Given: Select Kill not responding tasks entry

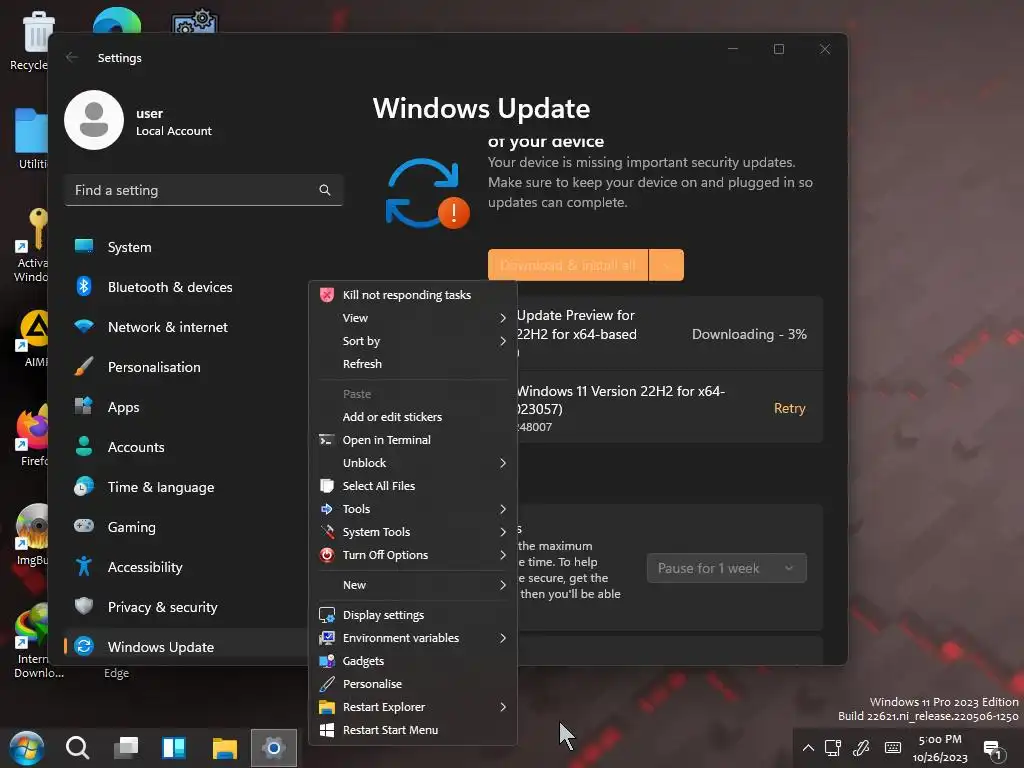Looking at the screenshot, I should coord(413,295).
